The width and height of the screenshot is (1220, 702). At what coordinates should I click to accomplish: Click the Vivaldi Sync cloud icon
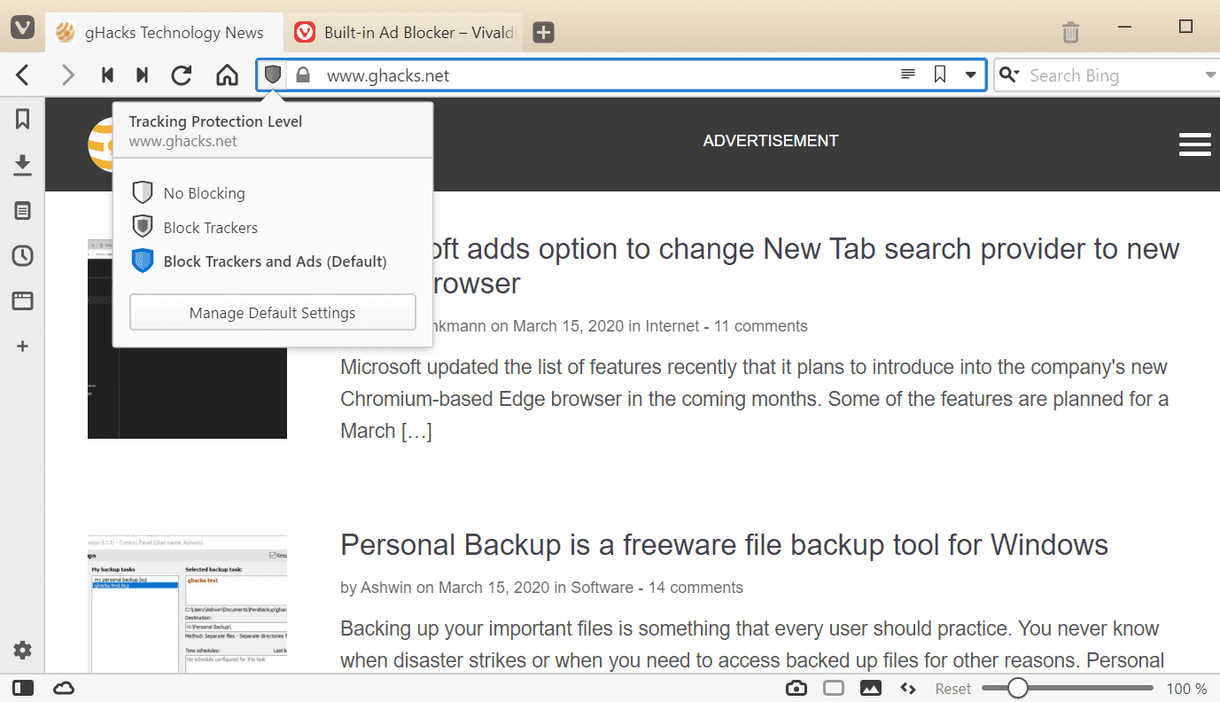tap(64, 688)
